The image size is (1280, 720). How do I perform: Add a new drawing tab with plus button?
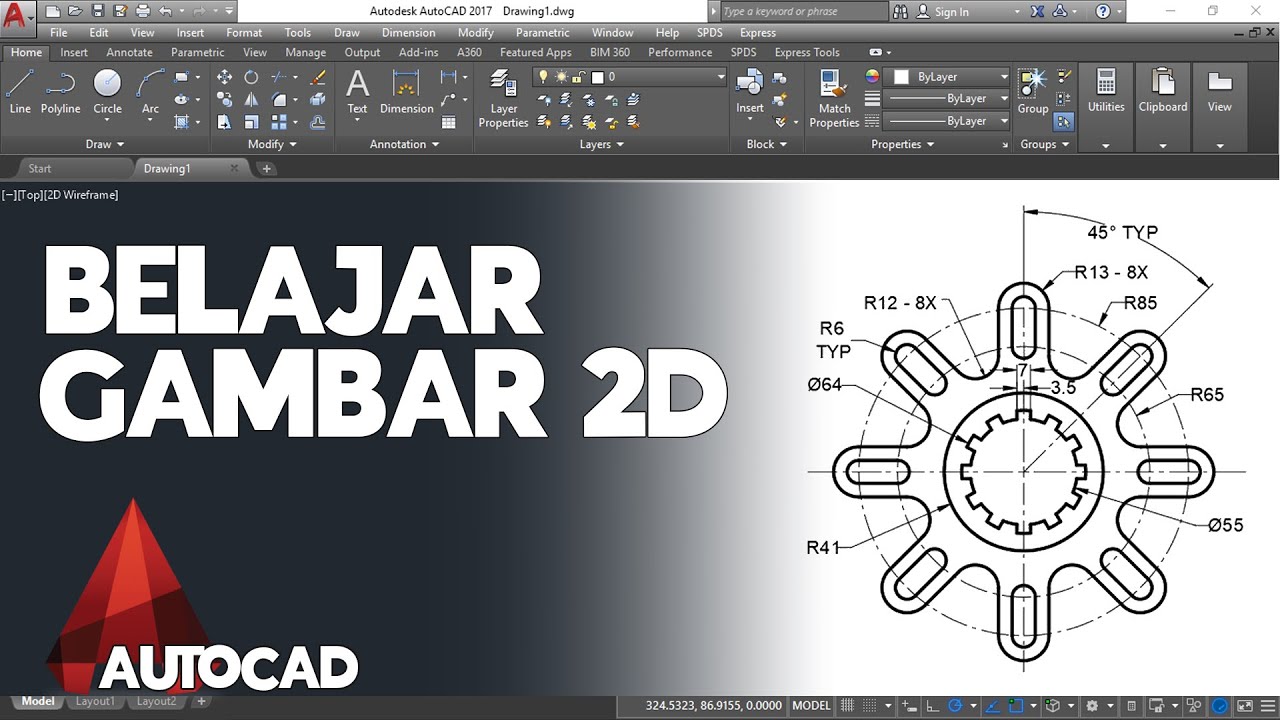266,169
